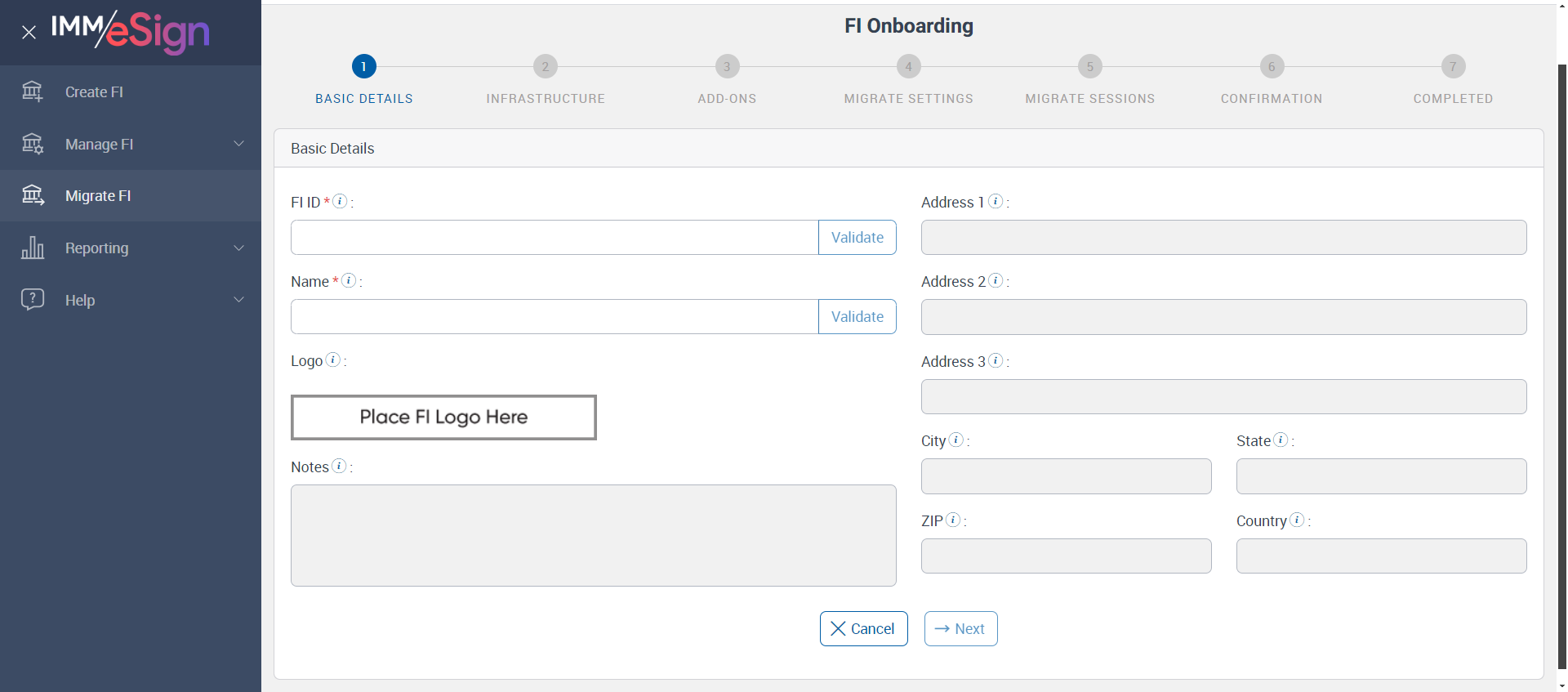
Task: Expand the Help menu chevron
Action: (238, 300)
